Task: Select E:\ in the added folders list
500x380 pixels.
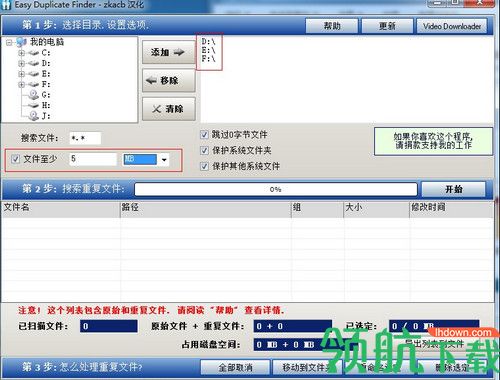Action: coord(209,50)
